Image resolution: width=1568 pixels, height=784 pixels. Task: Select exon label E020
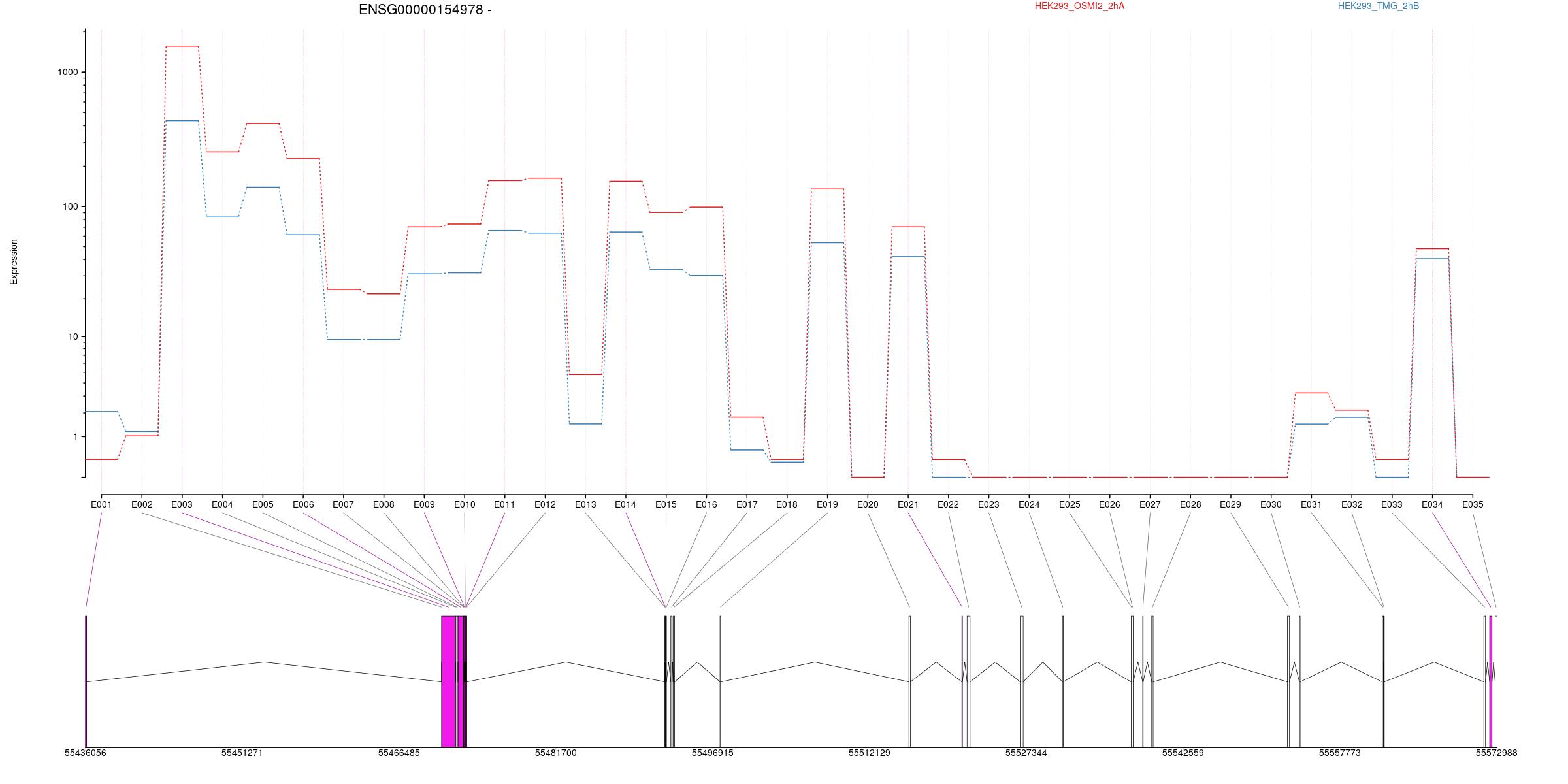click(x=868, y=504)
